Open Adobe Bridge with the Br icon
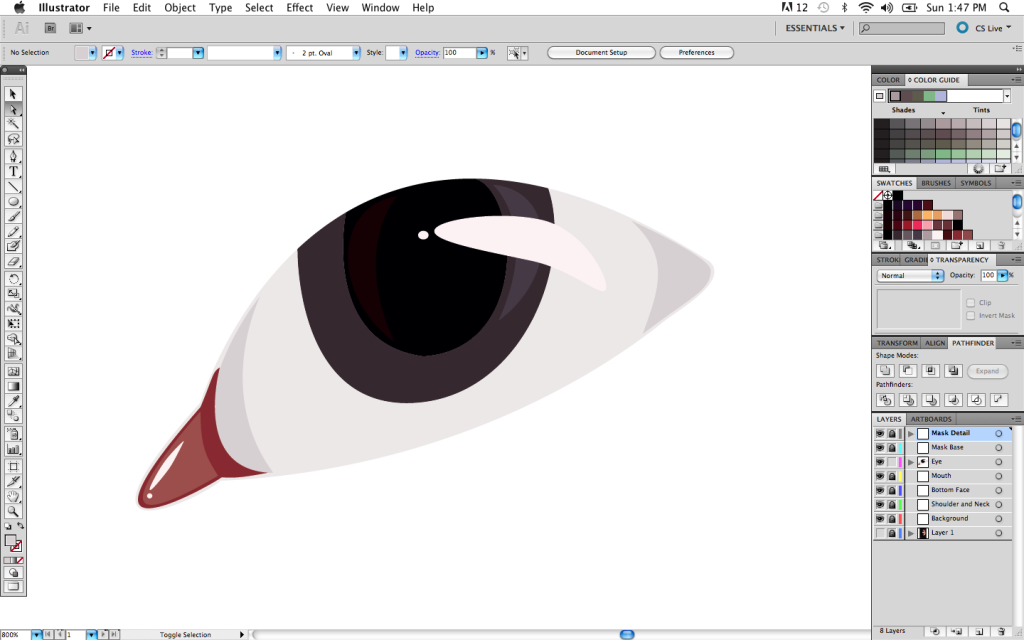The width and height of the screenshot is (1024, 640). point(51,29)
